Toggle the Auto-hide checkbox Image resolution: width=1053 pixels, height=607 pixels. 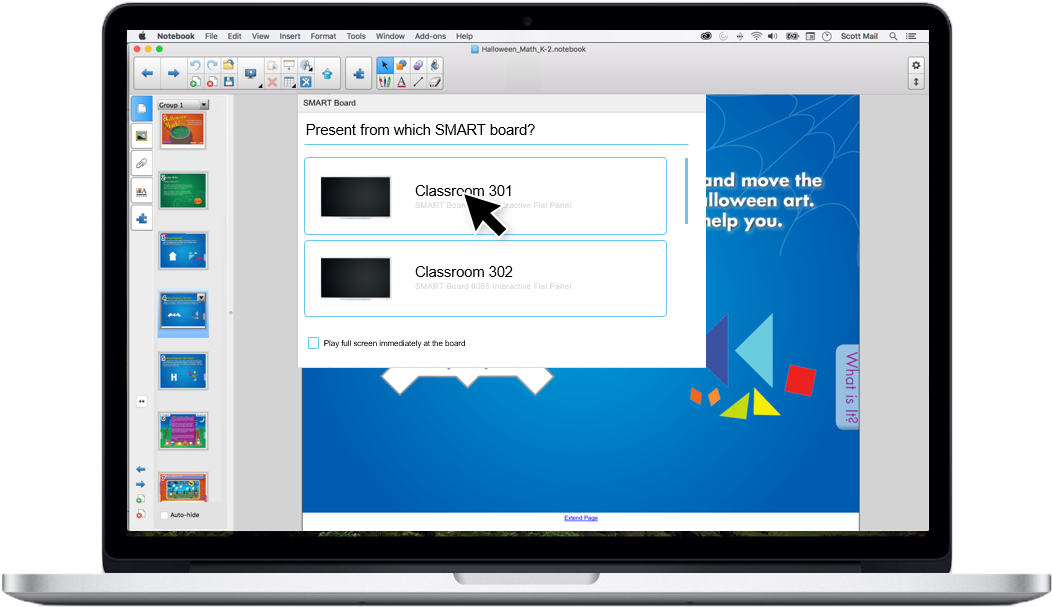tap(164, 515)
